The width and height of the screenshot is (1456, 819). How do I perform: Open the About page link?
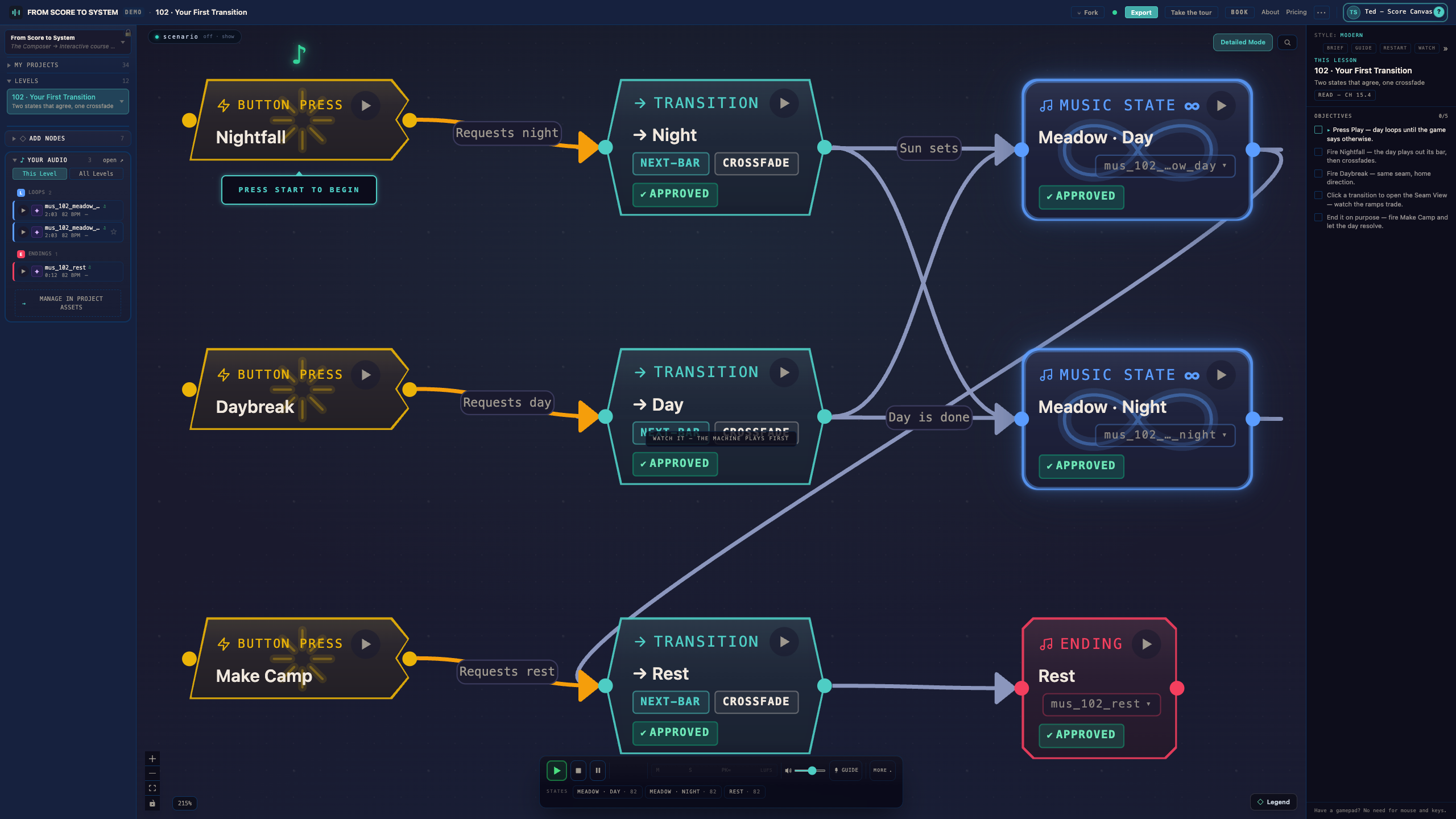(1270, 13)
